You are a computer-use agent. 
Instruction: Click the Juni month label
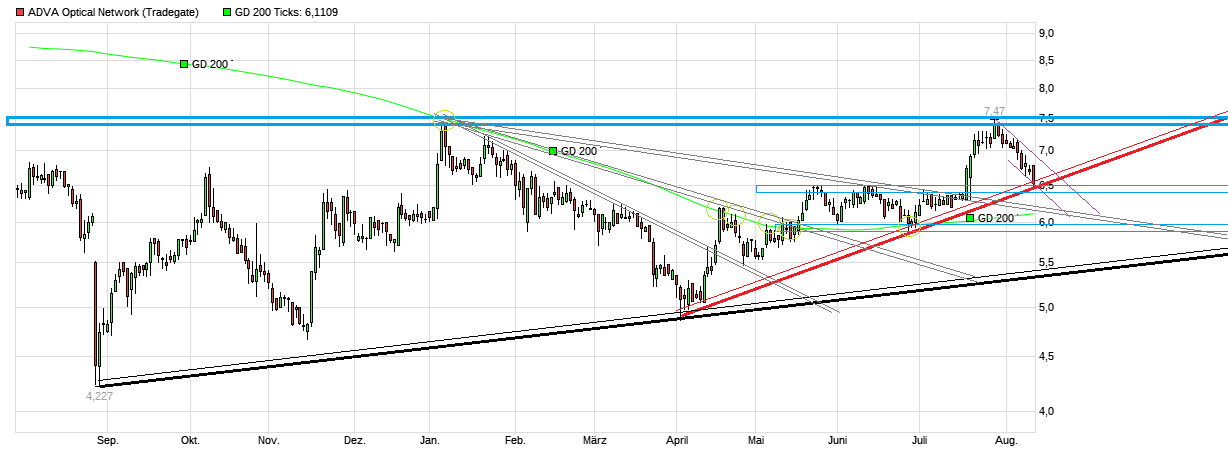pos(838,441)
